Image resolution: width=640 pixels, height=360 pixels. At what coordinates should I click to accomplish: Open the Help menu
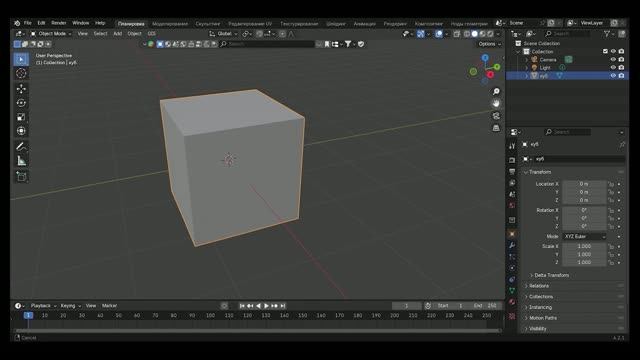pos(100,23)
